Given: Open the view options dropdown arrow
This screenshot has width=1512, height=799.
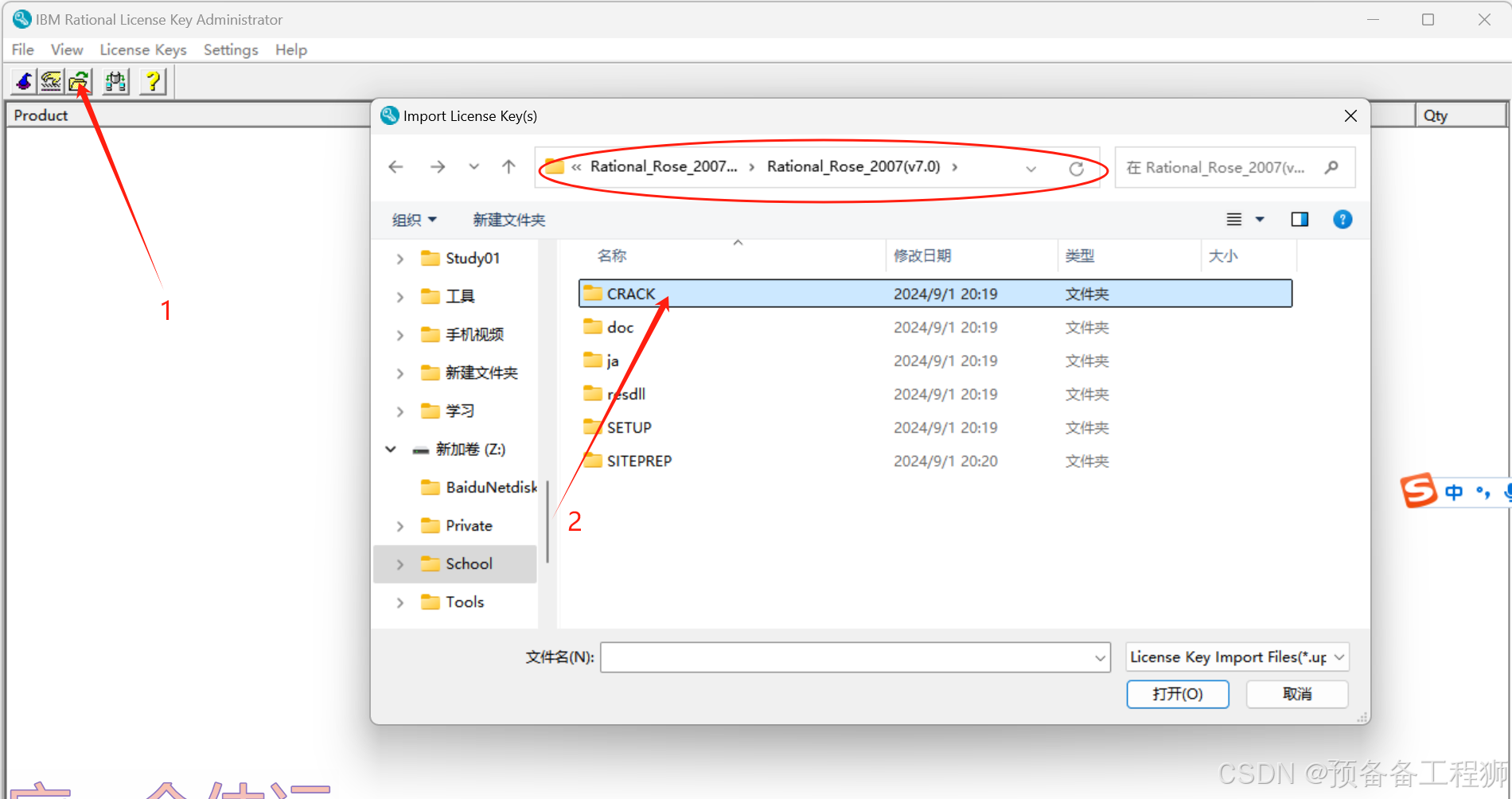Looking at the screenshot, I should click(1260, 220).
